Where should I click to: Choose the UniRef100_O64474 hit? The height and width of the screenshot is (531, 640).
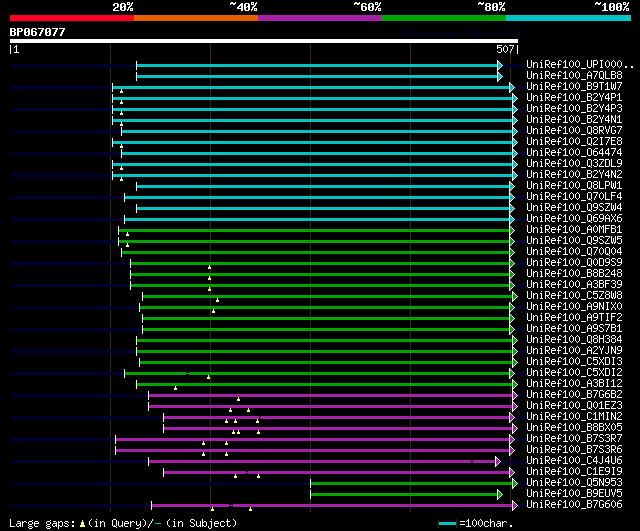(x=574, y=153)
